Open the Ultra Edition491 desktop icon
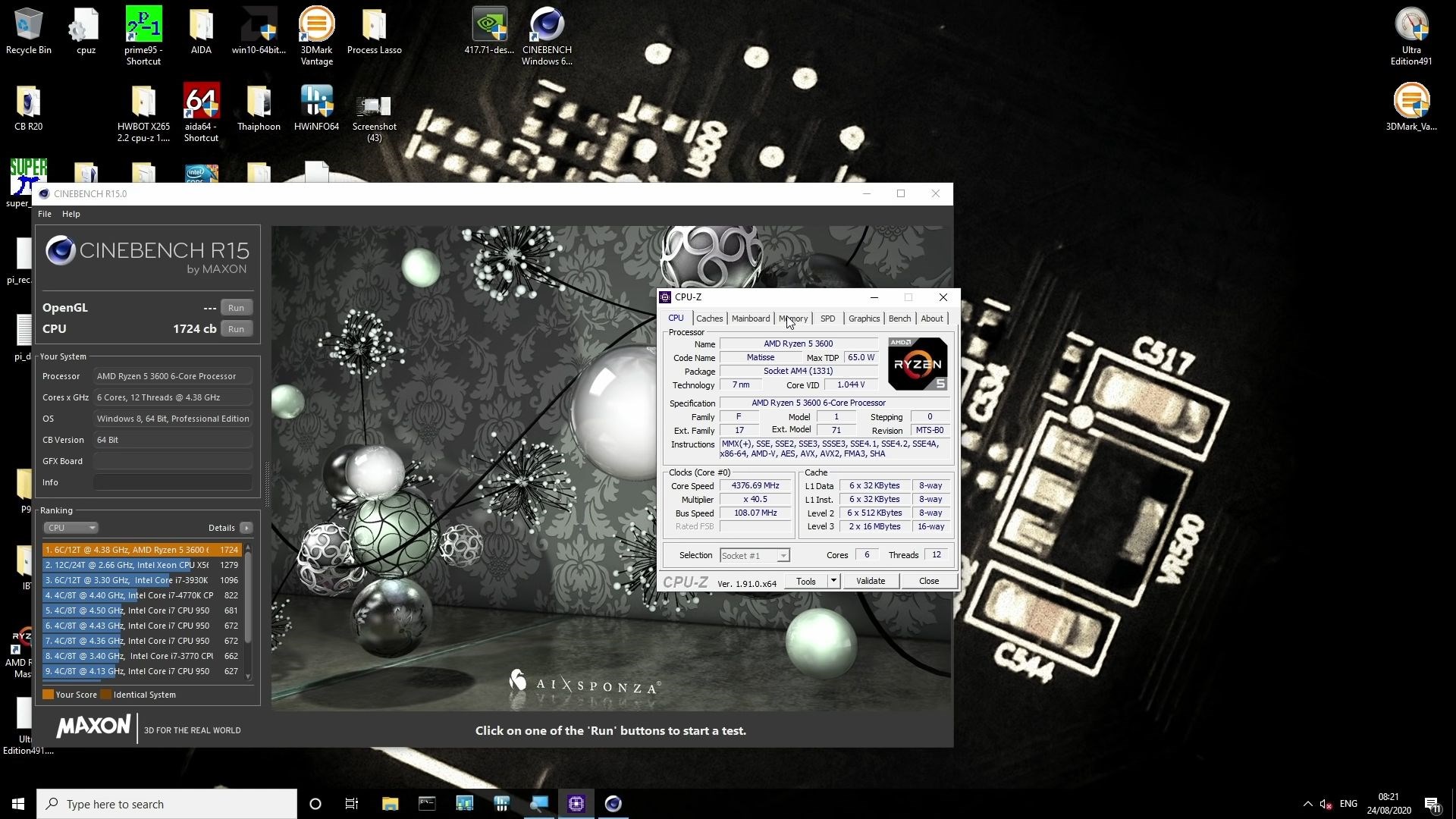The image size is (1456, 819). [1411, 36]
